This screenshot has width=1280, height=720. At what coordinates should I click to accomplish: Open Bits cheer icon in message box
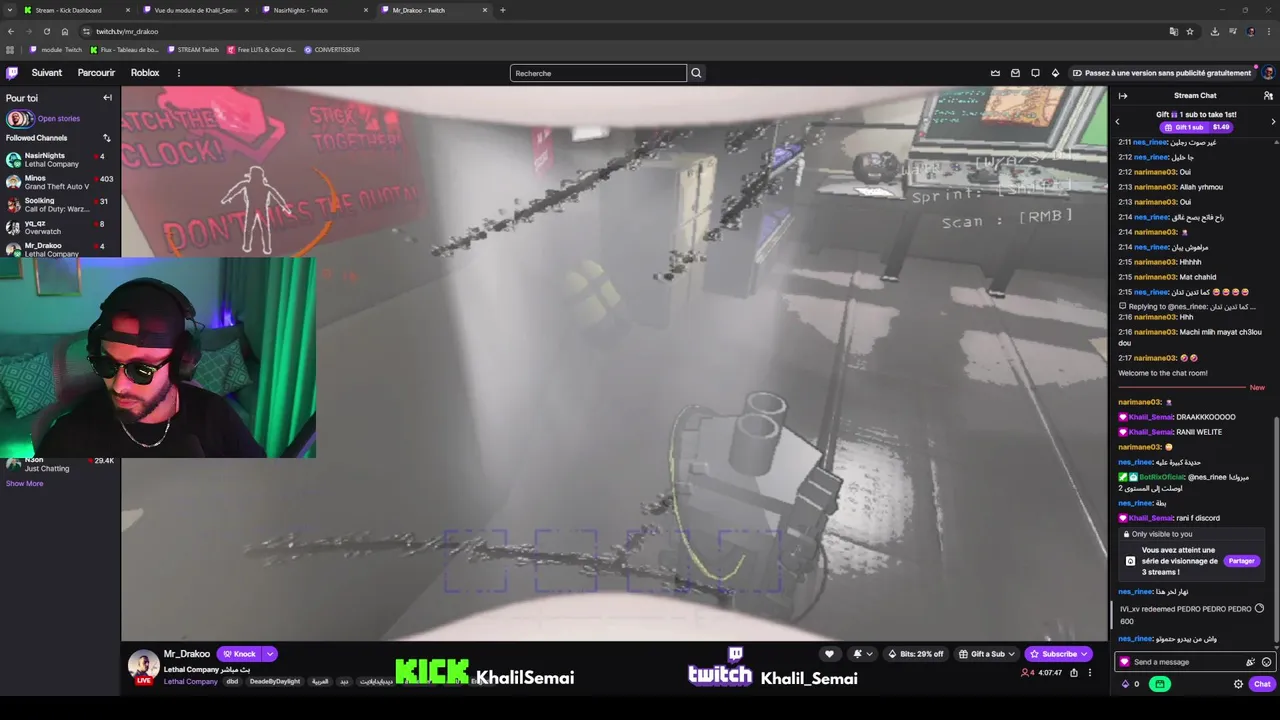click(x=1250, y=662)
